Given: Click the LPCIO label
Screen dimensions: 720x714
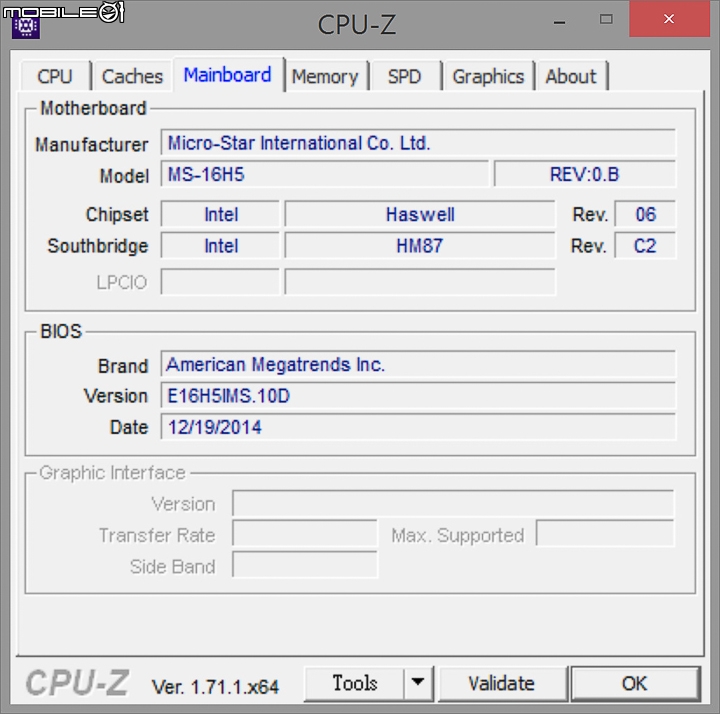Looking at the screenshot, I should pyautogui.click(x=122, y=282).
